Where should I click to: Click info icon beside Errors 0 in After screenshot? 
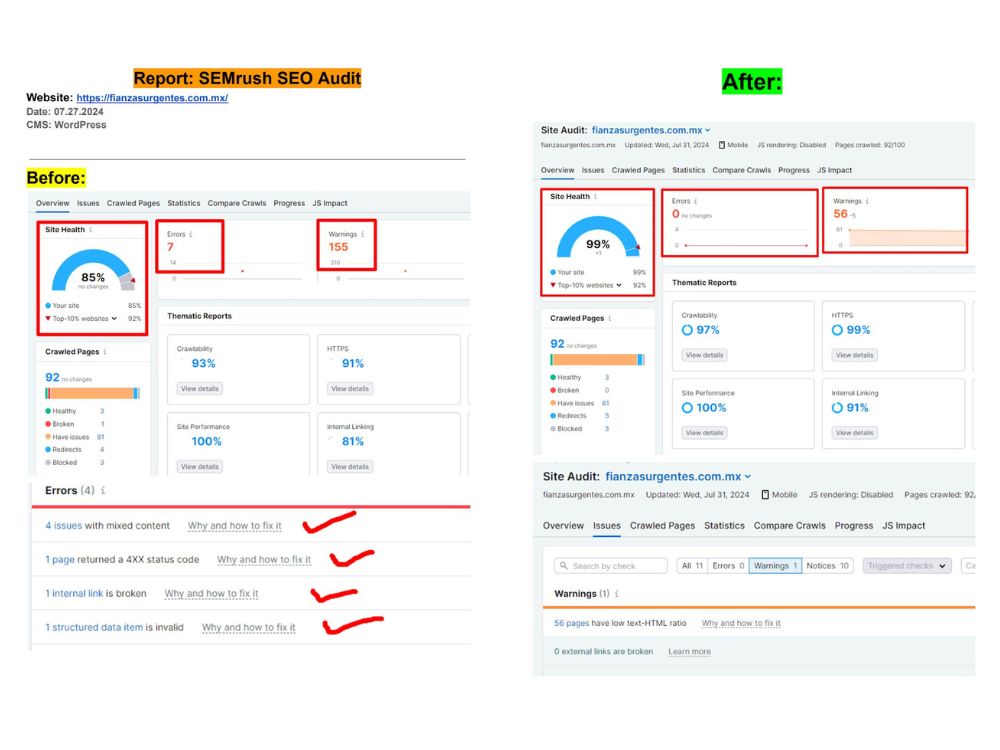[696, 201]
